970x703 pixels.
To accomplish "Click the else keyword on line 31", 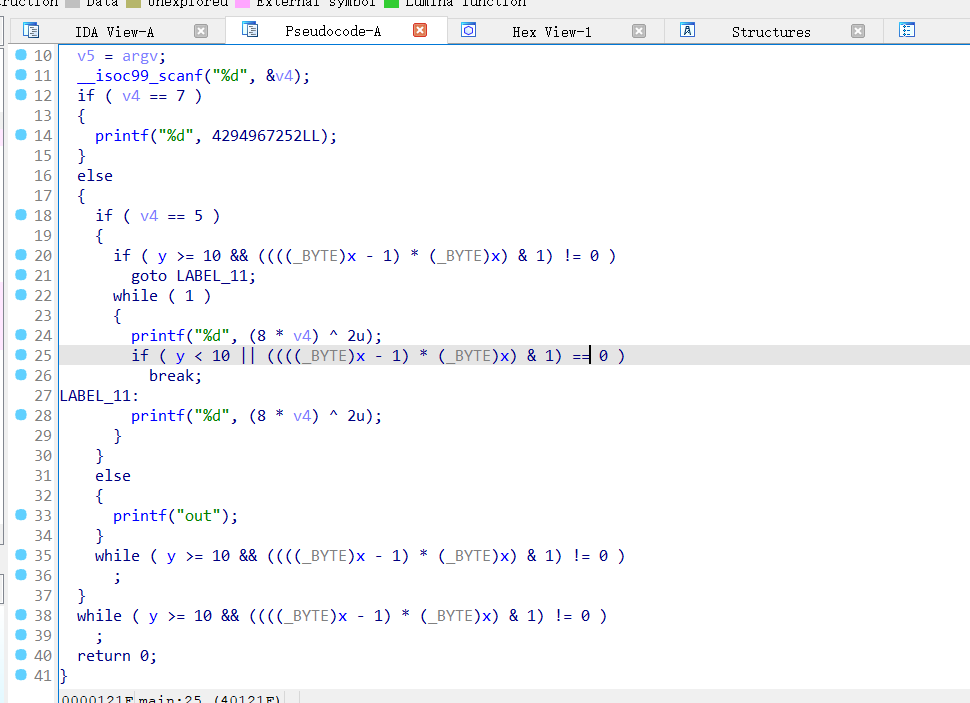I will [113, 476].
